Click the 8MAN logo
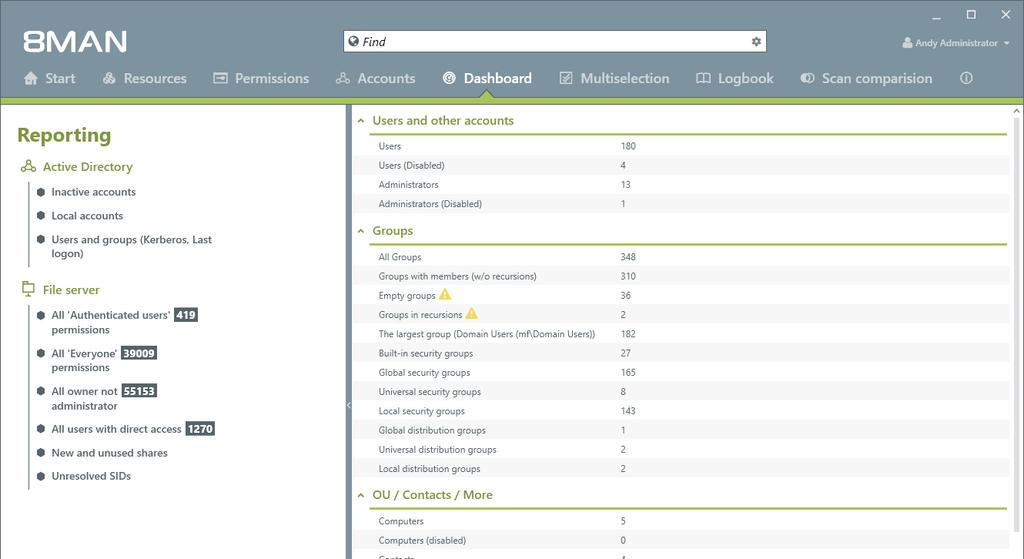Image resolution: width=1024 pixels, height=559 pixels. pos(75,42)
